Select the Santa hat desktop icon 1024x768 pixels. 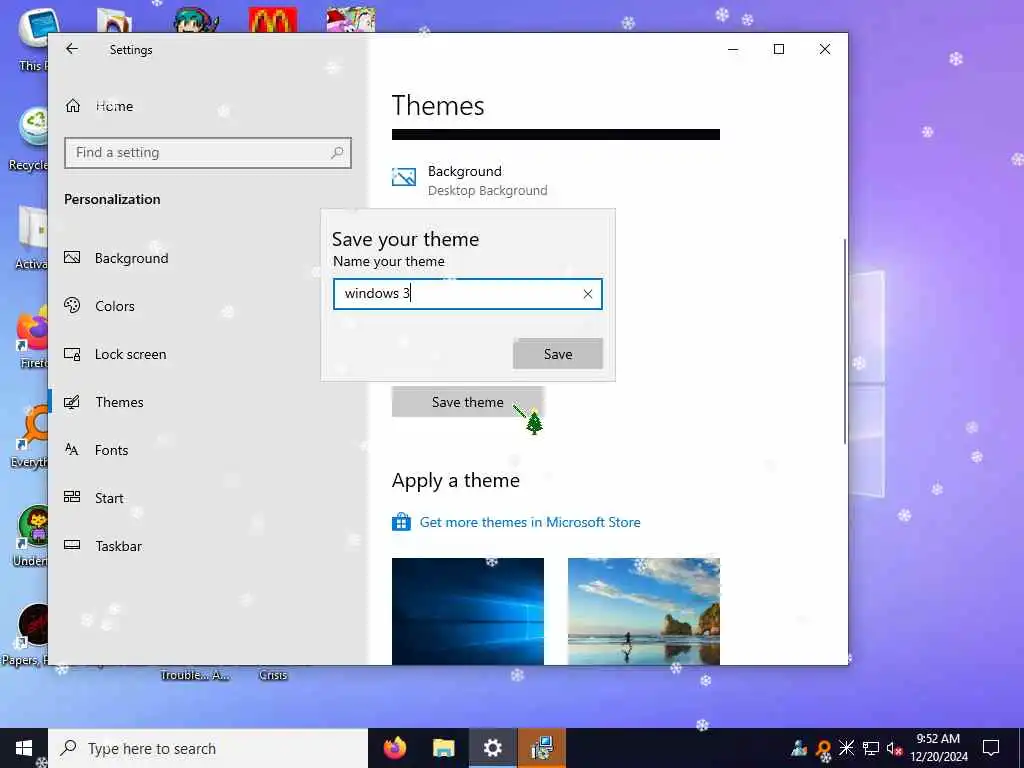coord(351,20)
